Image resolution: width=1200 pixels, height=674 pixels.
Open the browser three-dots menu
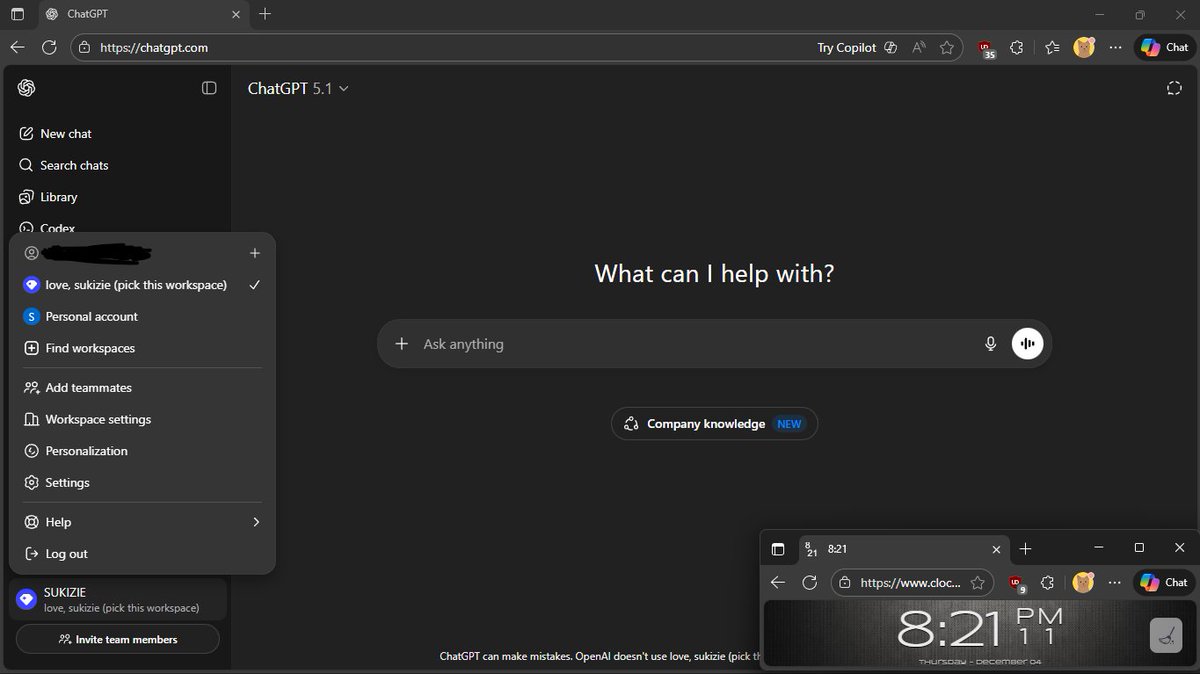[1115, 47]
